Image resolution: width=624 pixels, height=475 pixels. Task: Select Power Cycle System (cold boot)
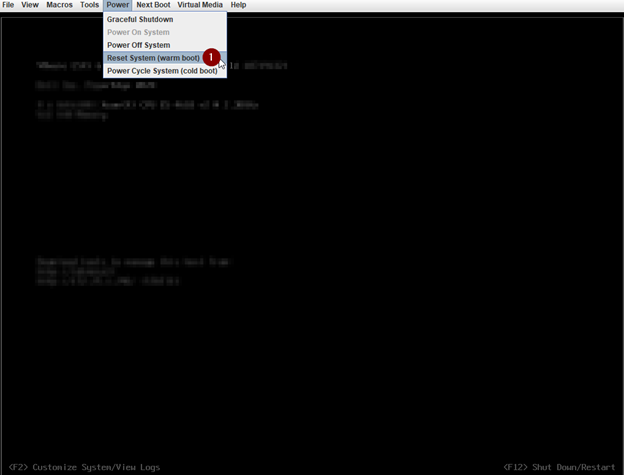tap(165, 71)
